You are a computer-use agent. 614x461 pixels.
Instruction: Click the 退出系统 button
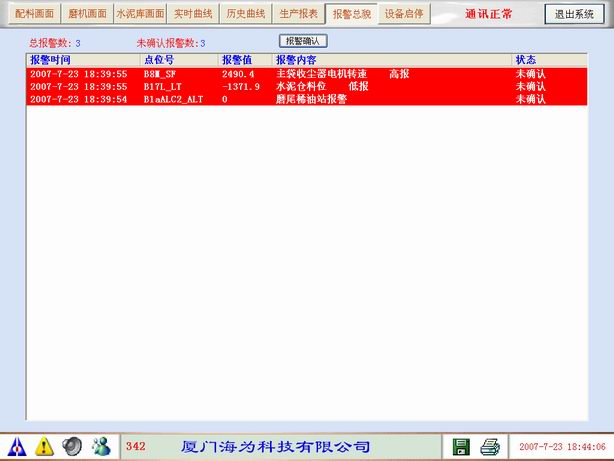pyautogui.click(x=574, y=14)
